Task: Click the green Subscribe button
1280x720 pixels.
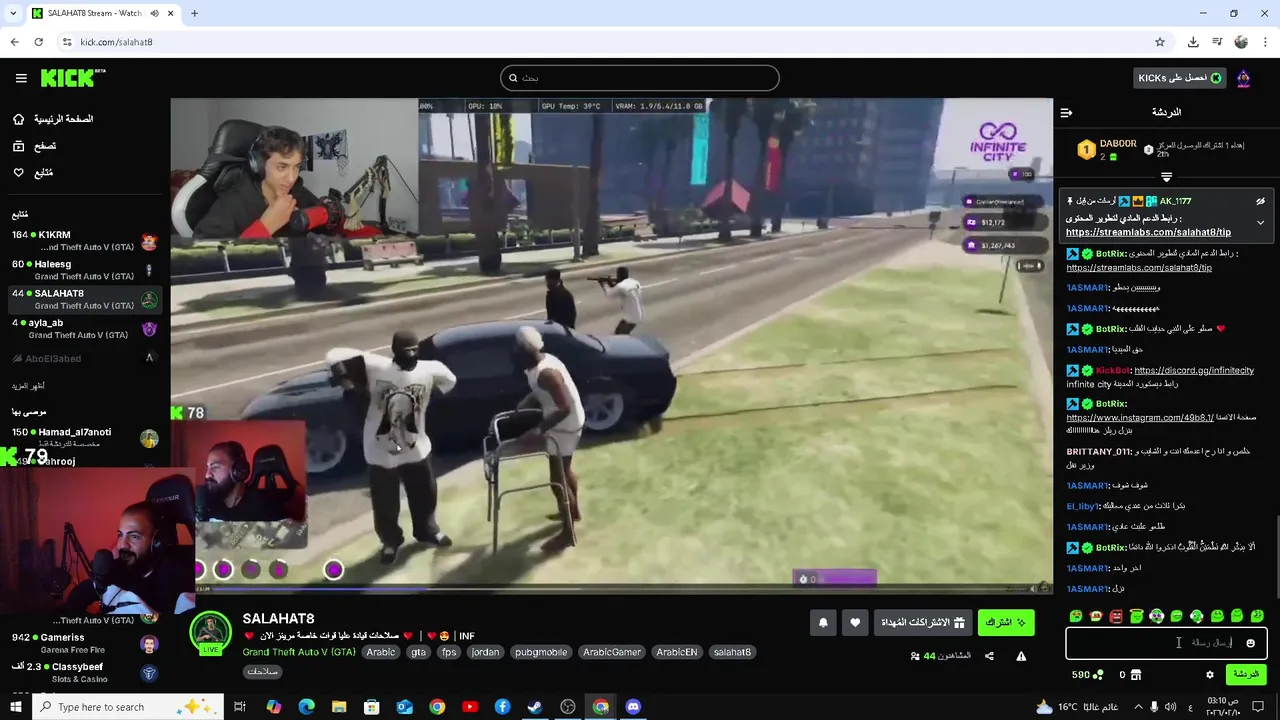Action: 1006,622
